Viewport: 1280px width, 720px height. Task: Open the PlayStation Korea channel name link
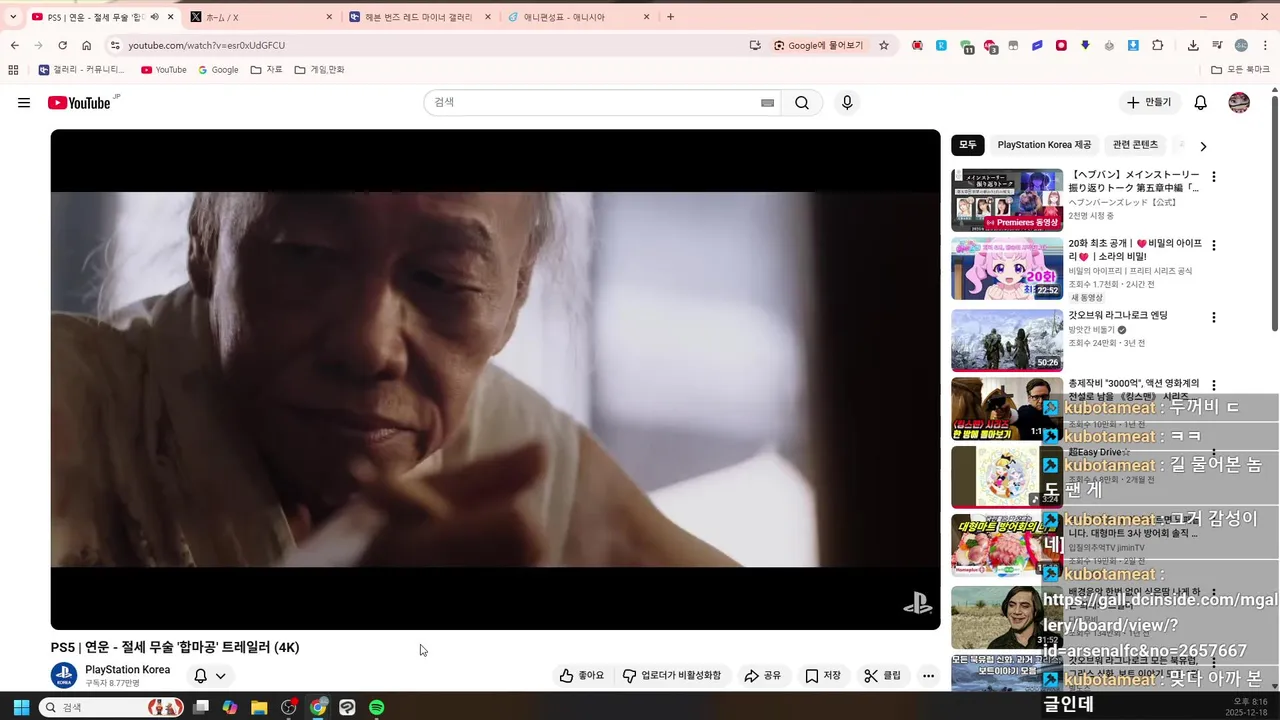pos(128,669)
